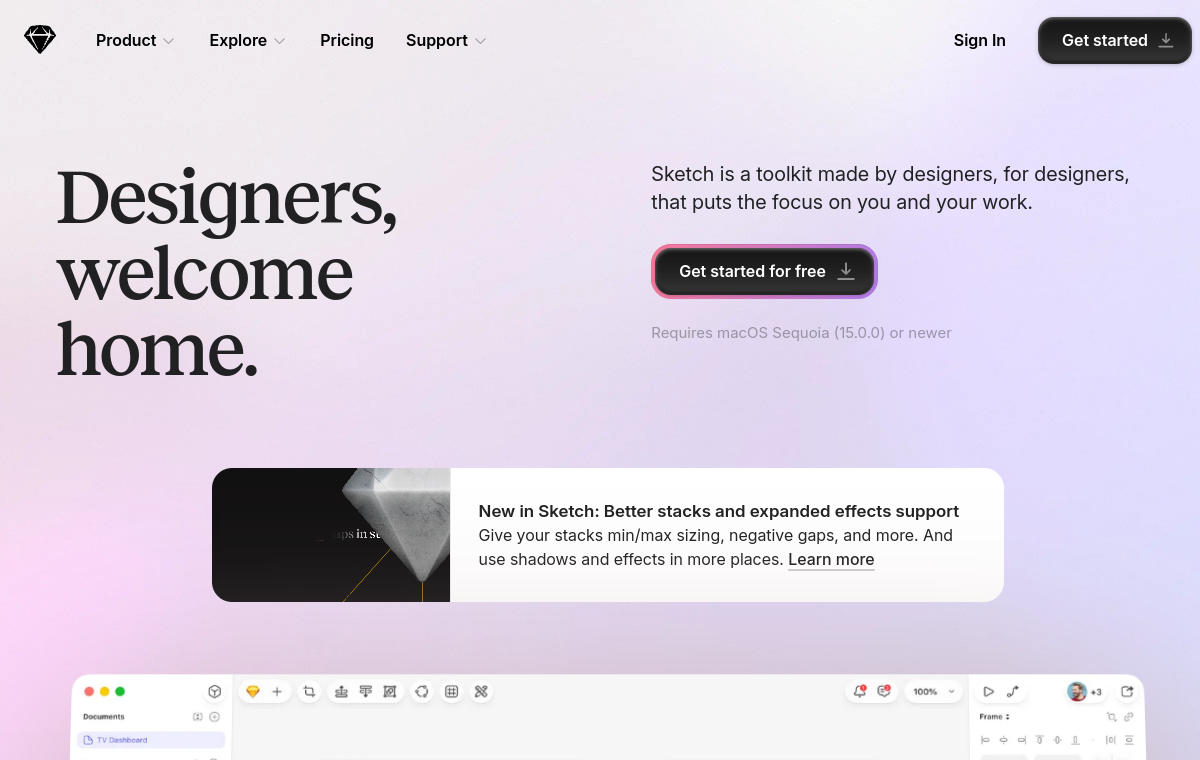Go to the Pricing page
Image resolution: width=1200 pixels, height=760 pixels.
[x=347, y=40]
